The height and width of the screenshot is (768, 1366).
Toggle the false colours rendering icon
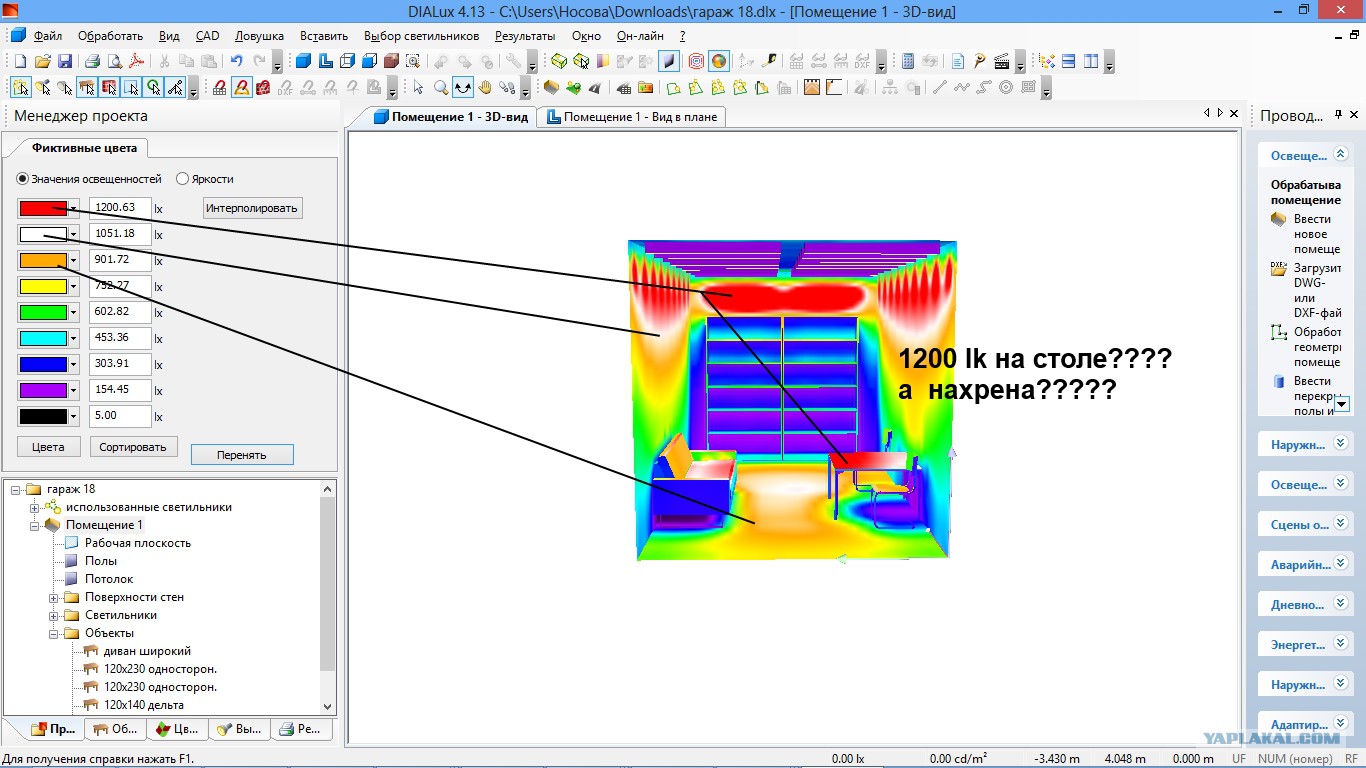(x=718, y=61)
